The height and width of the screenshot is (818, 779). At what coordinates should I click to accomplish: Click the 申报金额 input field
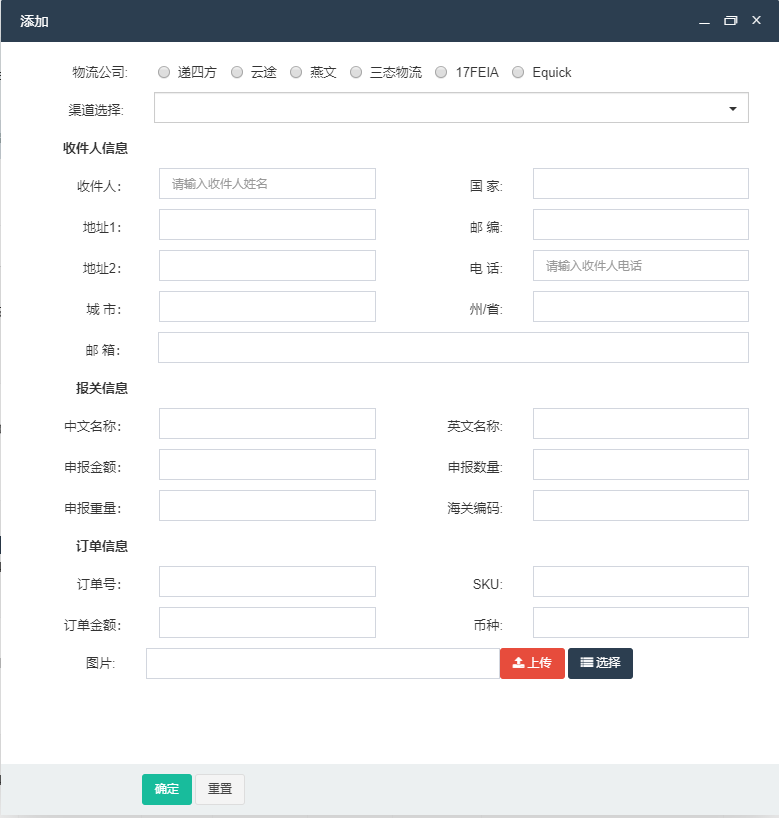267,464
